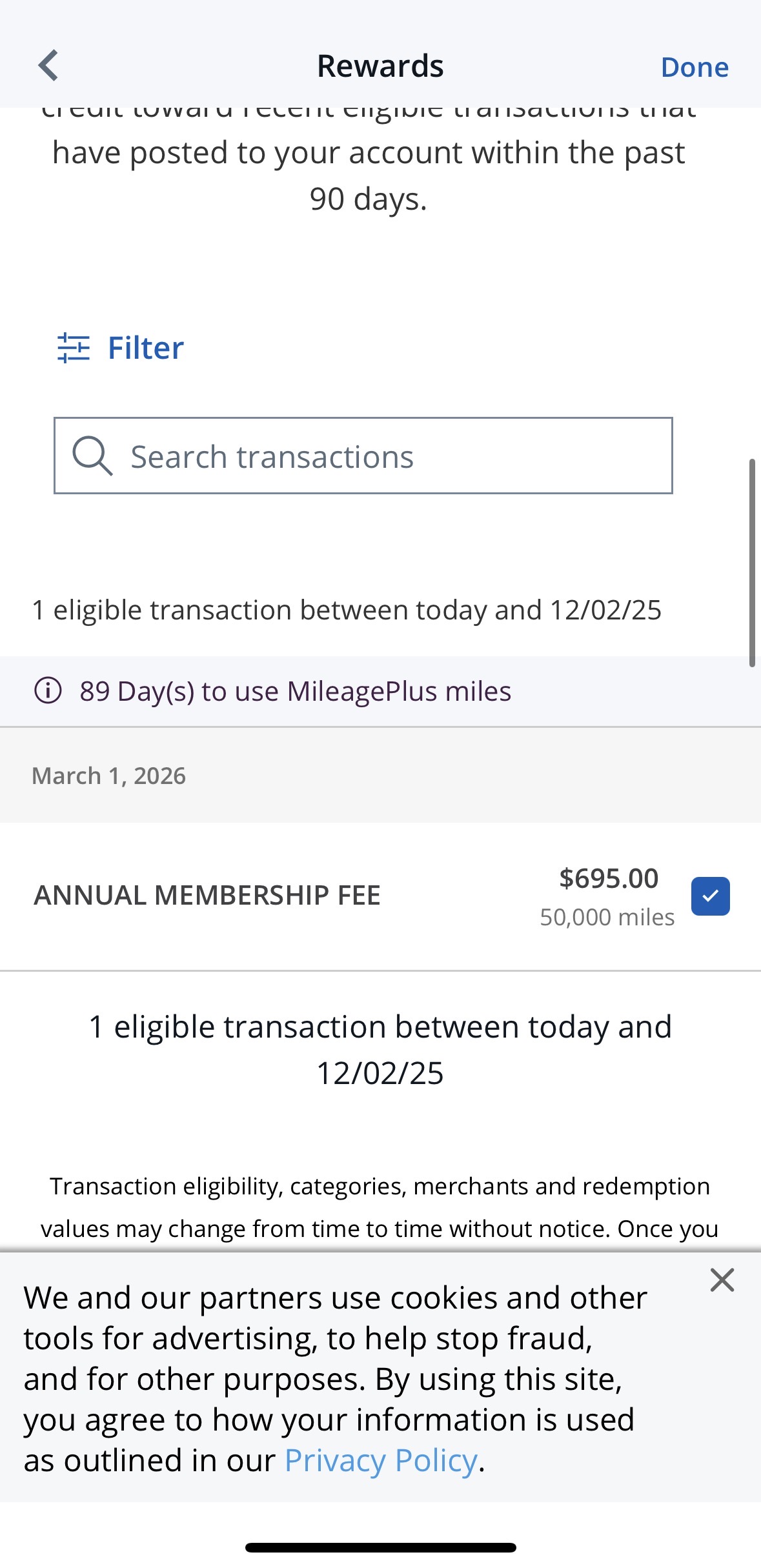Open the Privacy Policy link
The width and height of the screenshot is (761, 1568).
tap(381, 1461)
